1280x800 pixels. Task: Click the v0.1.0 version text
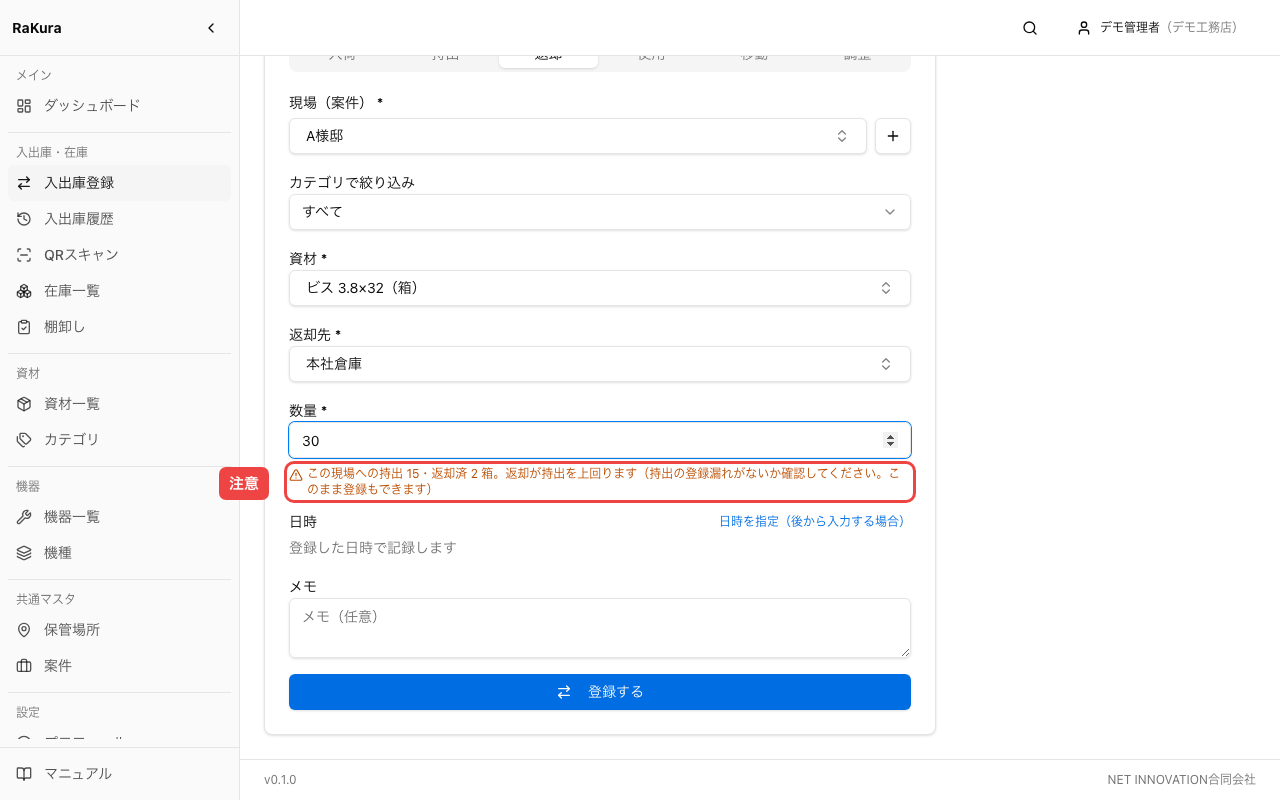[280, 780]
